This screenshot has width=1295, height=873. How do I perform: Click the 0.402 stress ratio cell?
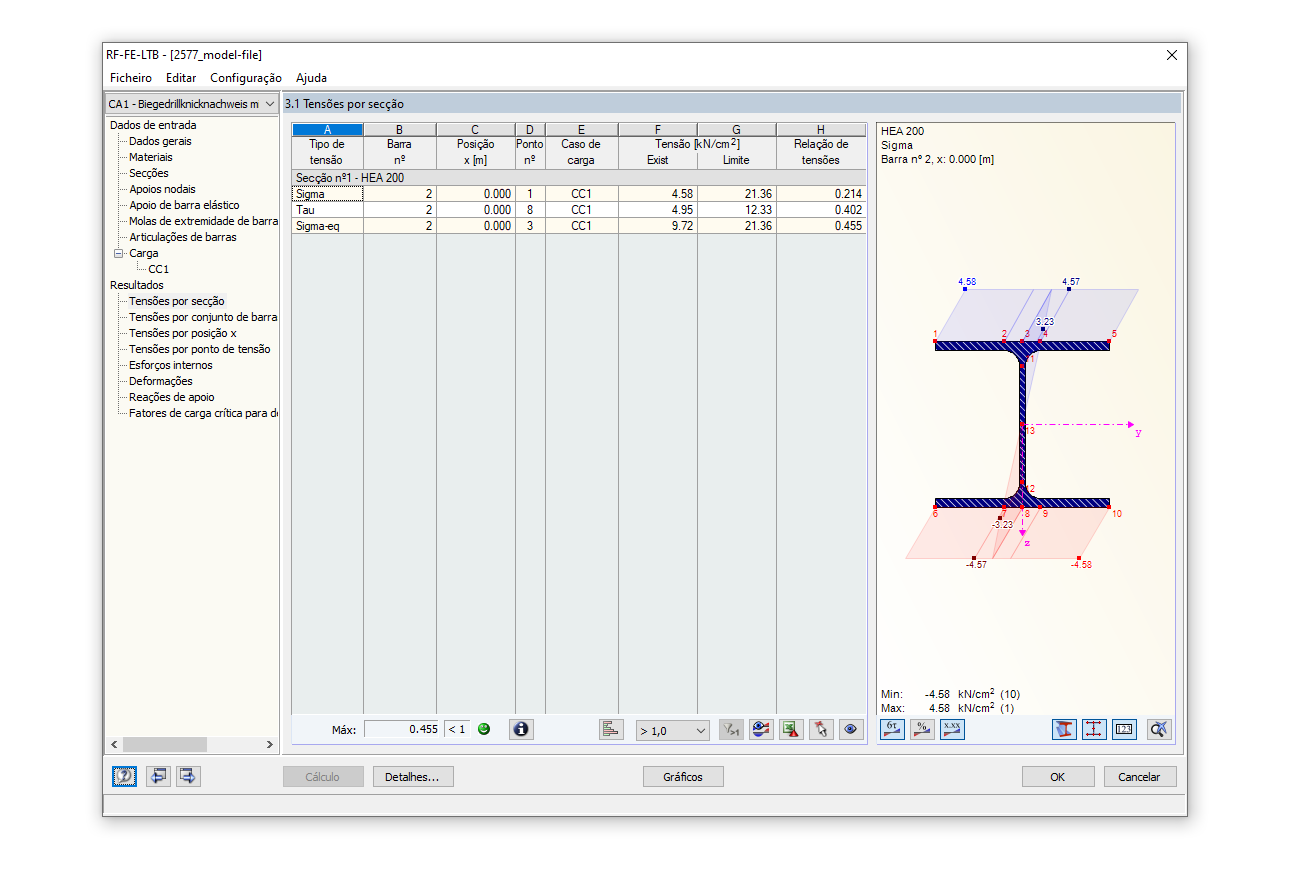(821, 210)
